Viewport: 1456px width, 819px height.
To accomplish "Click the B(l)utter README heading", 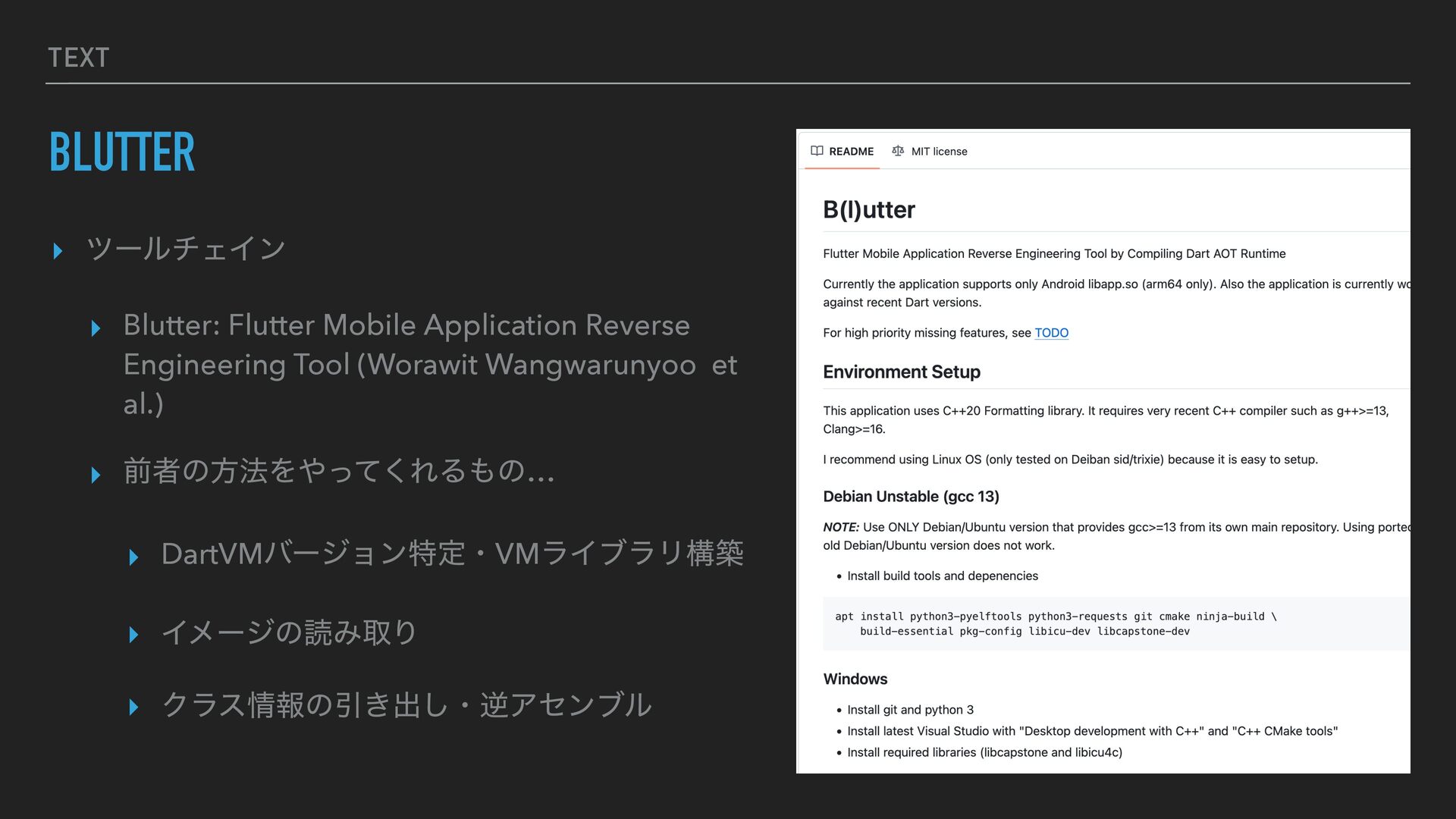I will coord(869,210).
